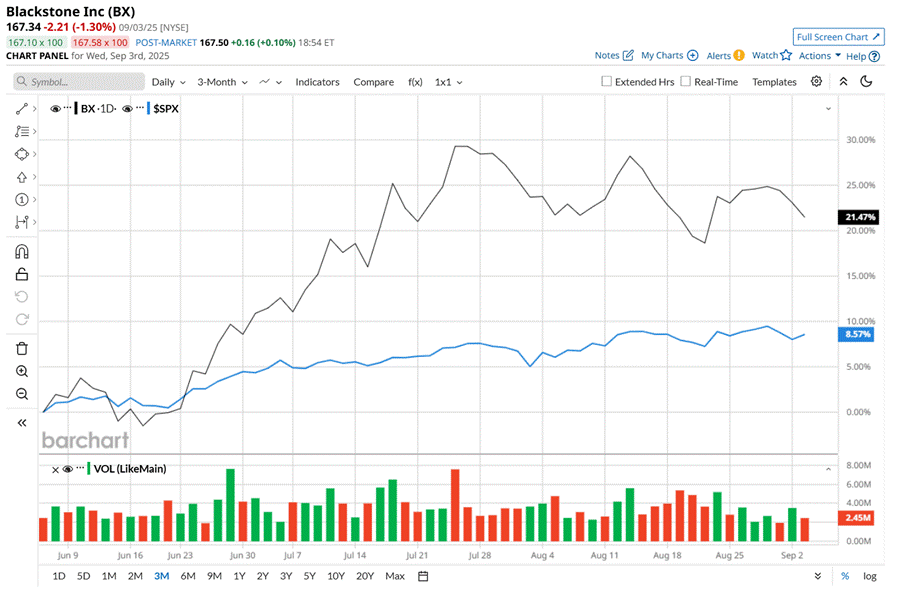The image size is (904, 592).
Task: Open the 3-Month period dropdown
Action: click(x=223, y=82)
